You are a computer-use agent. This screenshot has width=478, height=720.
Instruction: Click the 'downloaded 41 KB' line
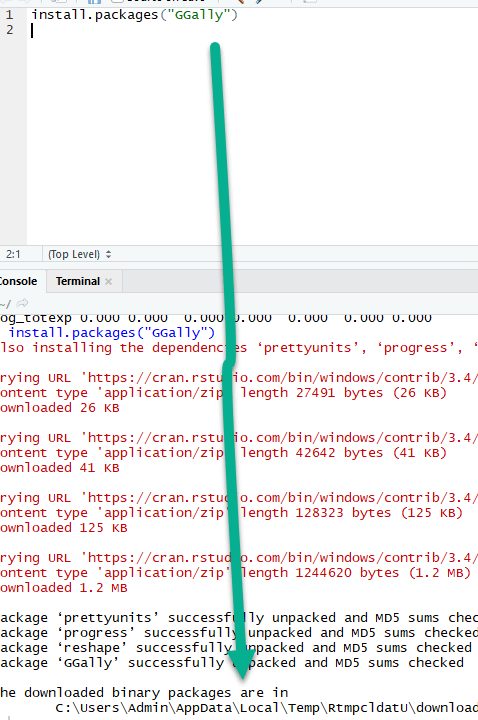[60, 468]
